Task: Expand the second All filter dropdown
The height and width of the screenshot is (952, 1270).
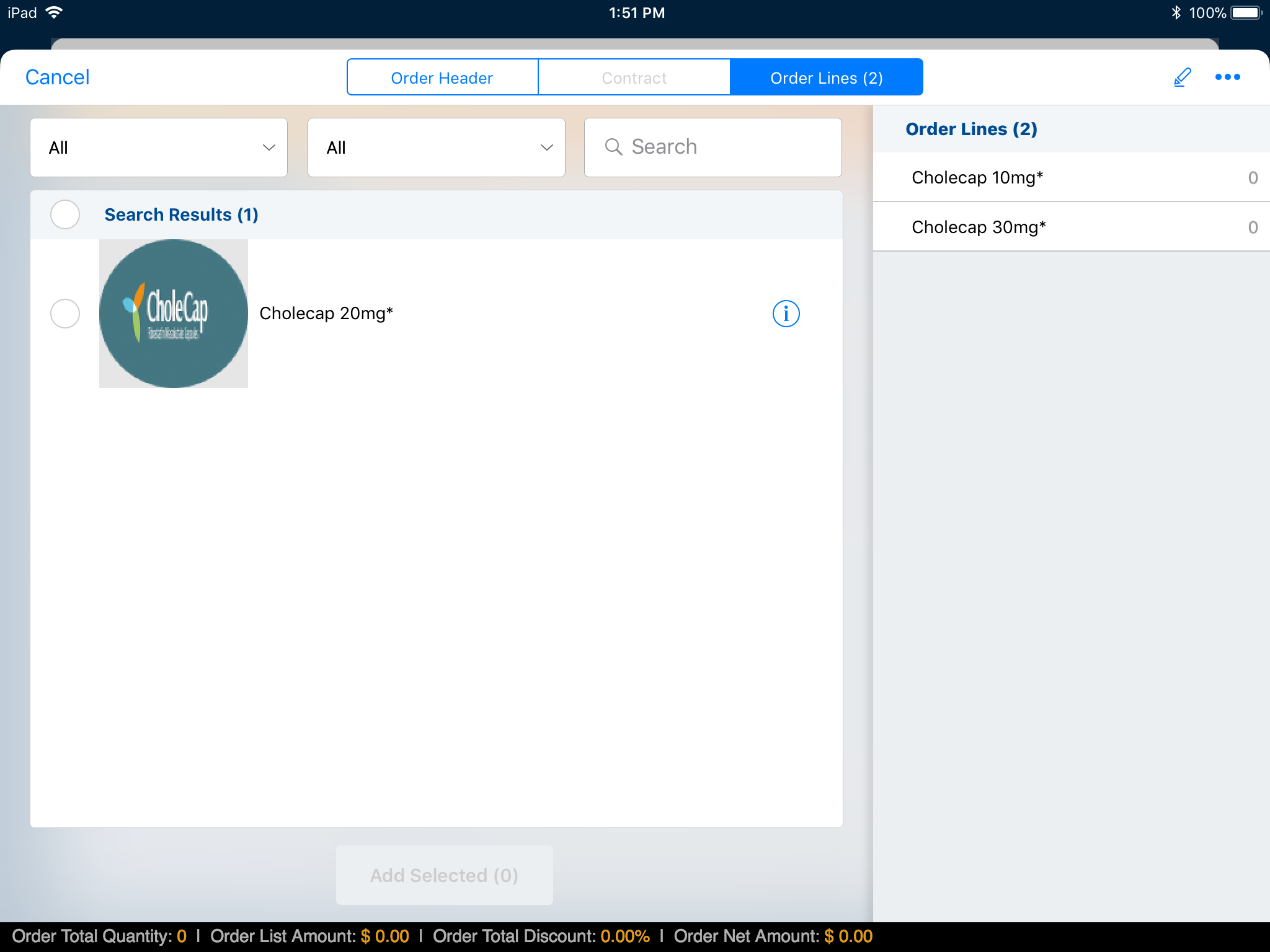Action: coord(436,148)
